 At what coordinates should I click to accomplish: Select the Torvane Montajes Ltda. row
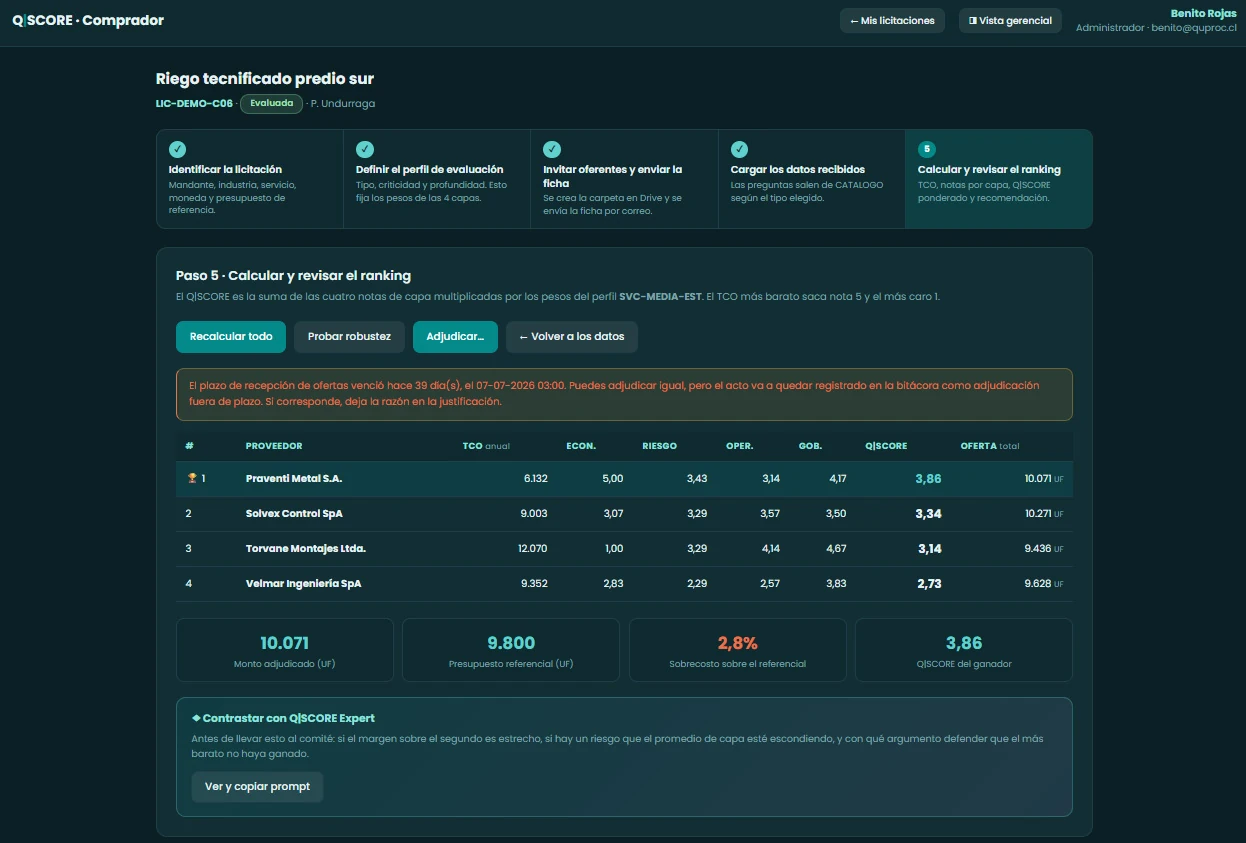(x=624, y=549)
